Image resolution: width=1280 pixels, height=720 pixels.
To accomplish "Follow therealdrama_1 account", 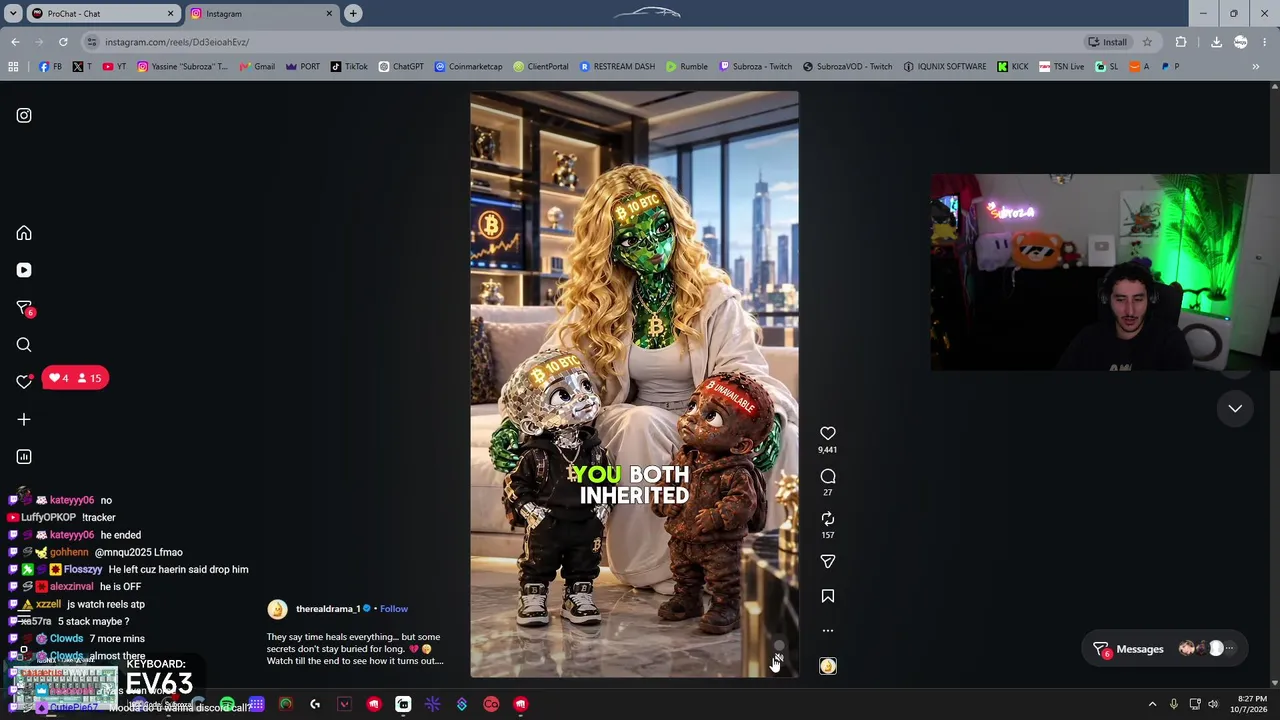I will pyautogui.click(x=394, y=609).
